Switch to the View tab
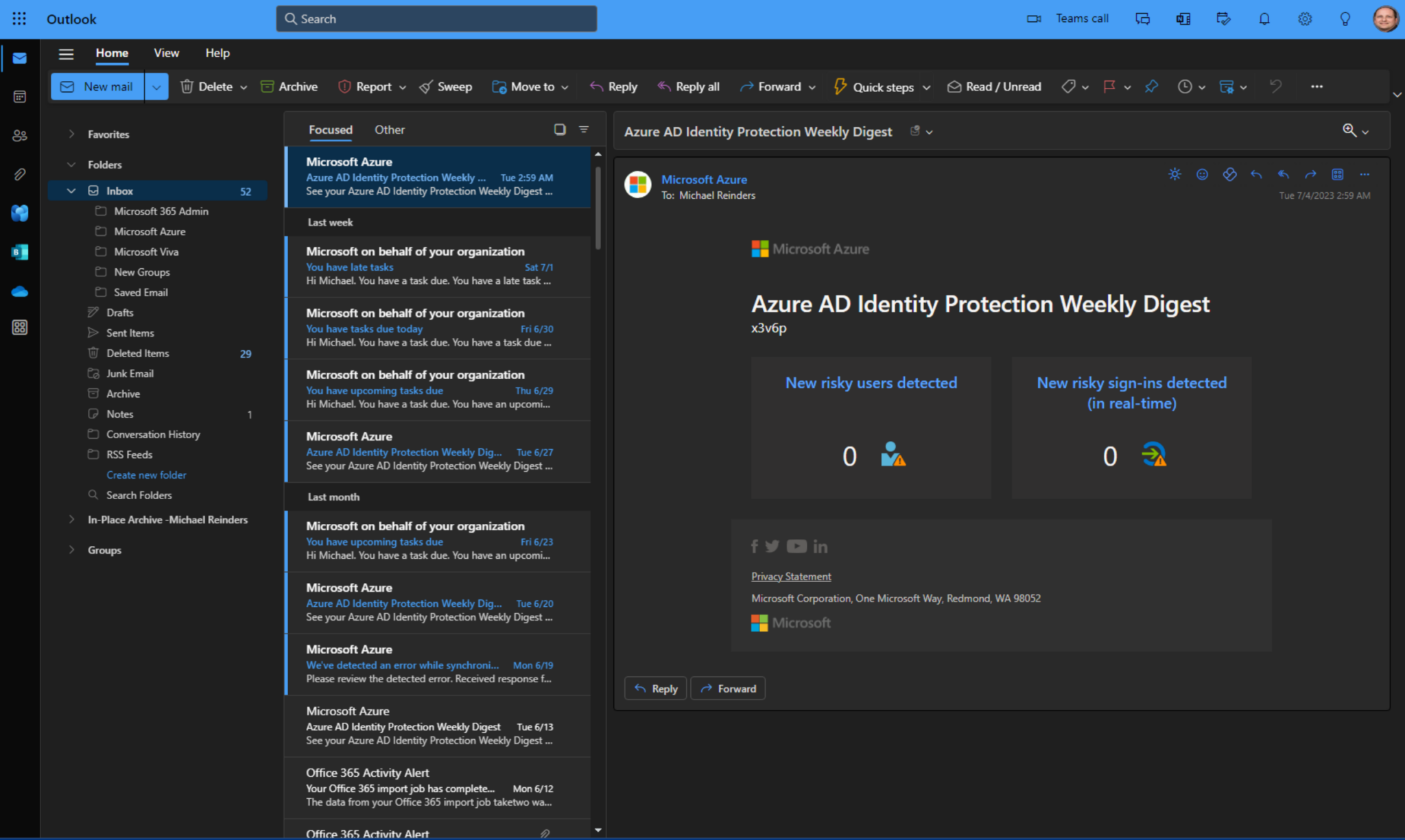Image resolution: width=1405 pixels, height=840 pixels. pyautogui.click(x=166, y=53)
